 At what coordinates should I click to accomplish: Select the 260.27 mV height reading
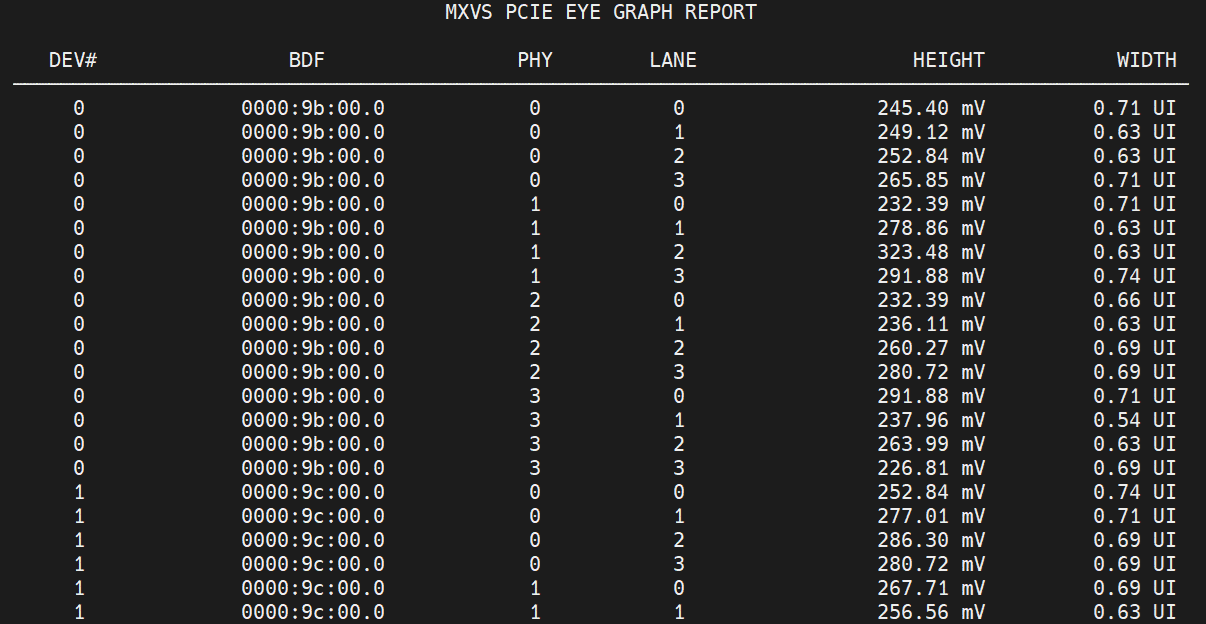tap(930, 348)
